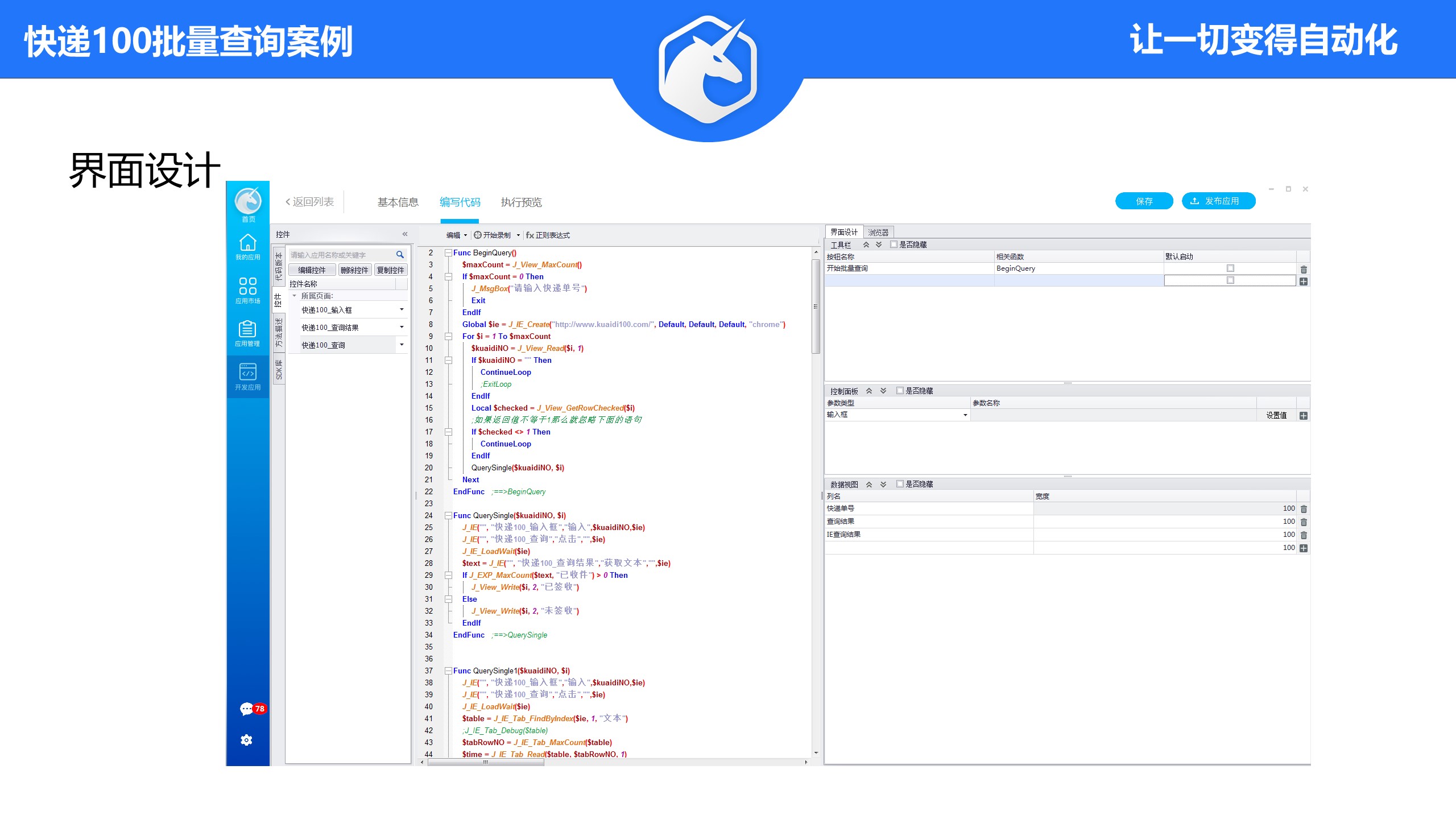Open settings gear in sidebar
The width and height of the screenshot is (1456, 819).
coord(246,740)
